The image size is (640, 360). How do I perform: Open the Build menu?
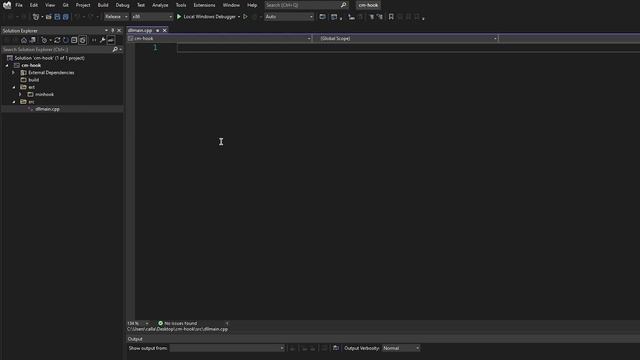coord(103,5)
